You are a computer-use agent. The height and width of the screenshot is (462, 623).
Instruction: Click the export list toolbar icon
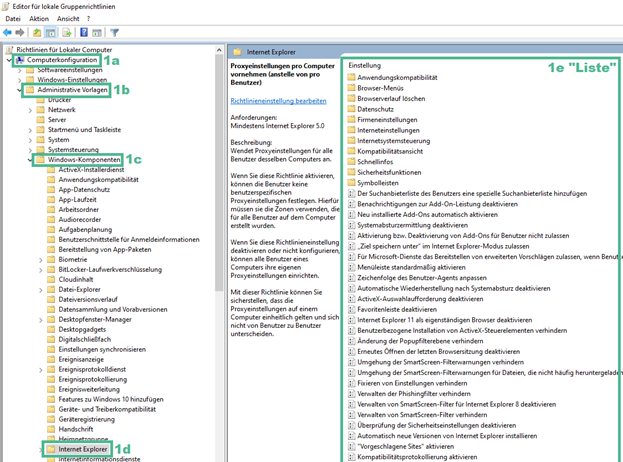66,32
